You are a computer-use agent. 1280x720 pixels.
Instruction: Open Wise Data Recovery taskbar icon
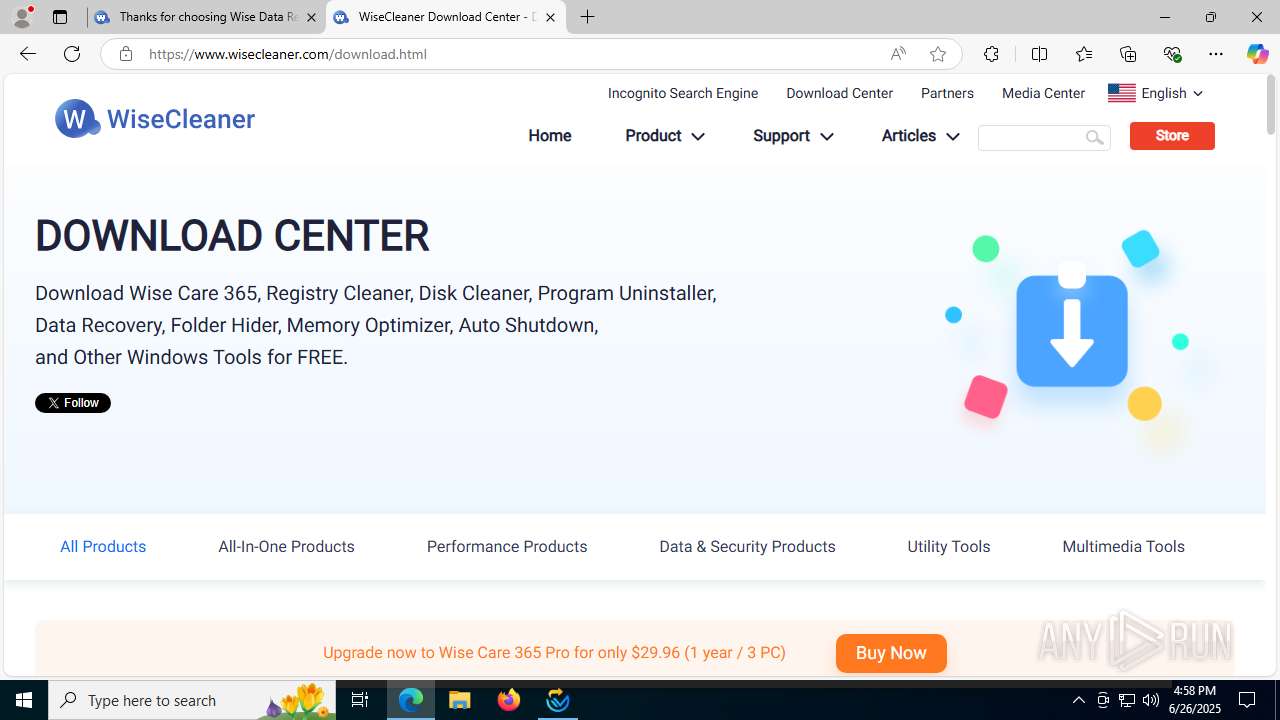[558, 700]
